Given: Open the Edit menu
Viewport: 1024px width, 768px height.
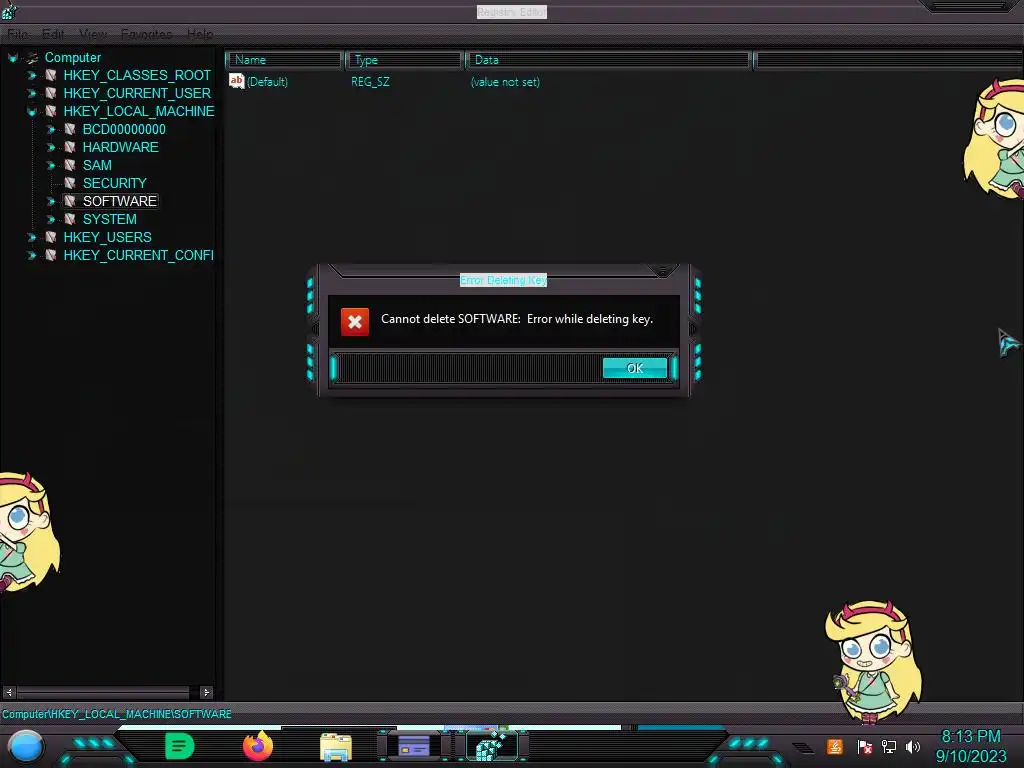Looking at the screenshot, I should [53, 34].
